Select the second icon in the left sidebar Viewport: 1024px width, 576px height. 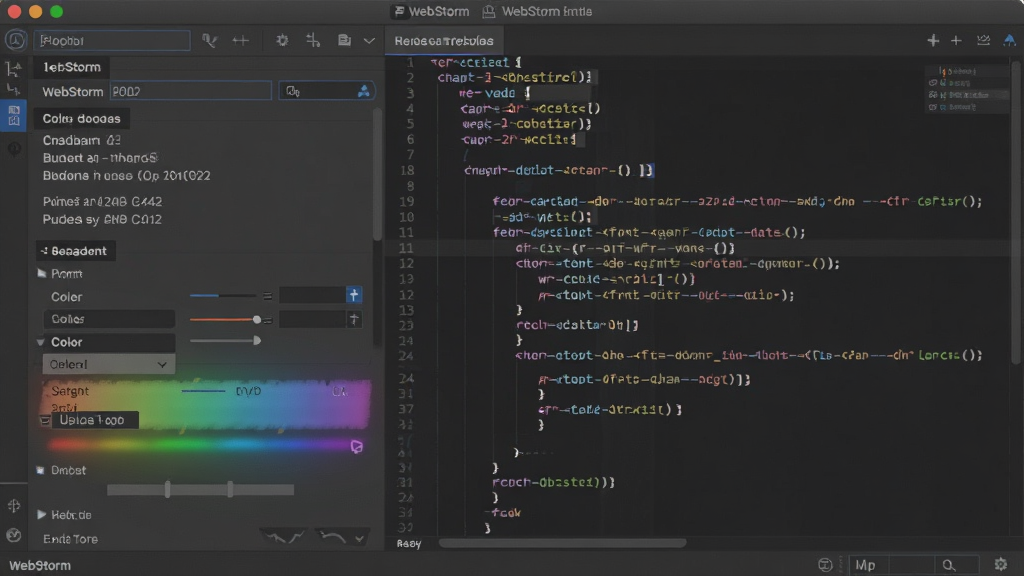point(13,89)
